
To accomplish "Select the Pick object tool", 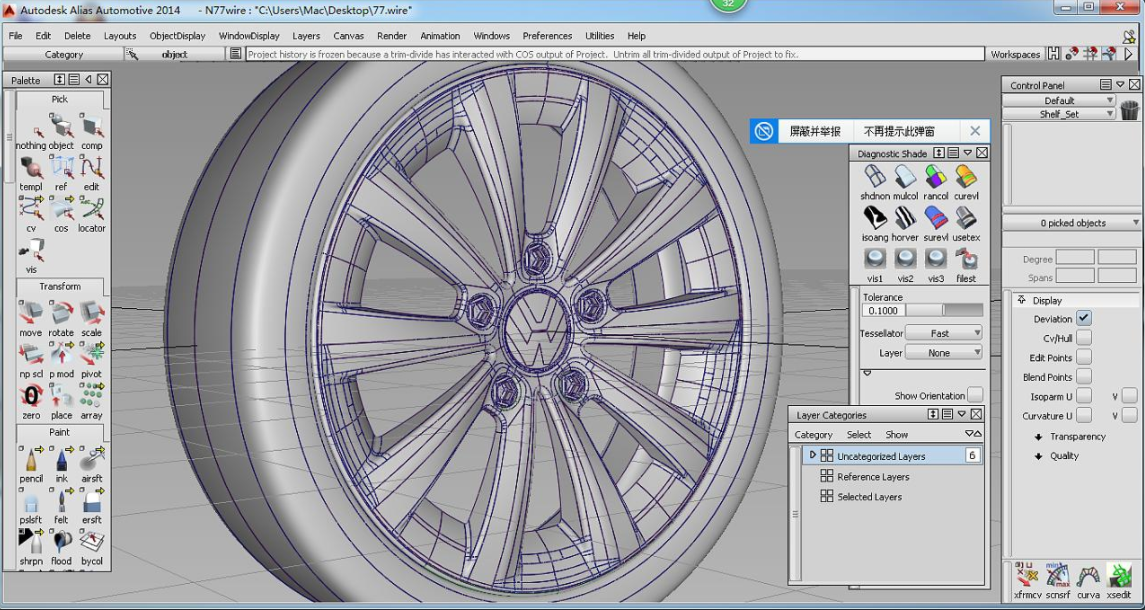I will coord(61,131).
